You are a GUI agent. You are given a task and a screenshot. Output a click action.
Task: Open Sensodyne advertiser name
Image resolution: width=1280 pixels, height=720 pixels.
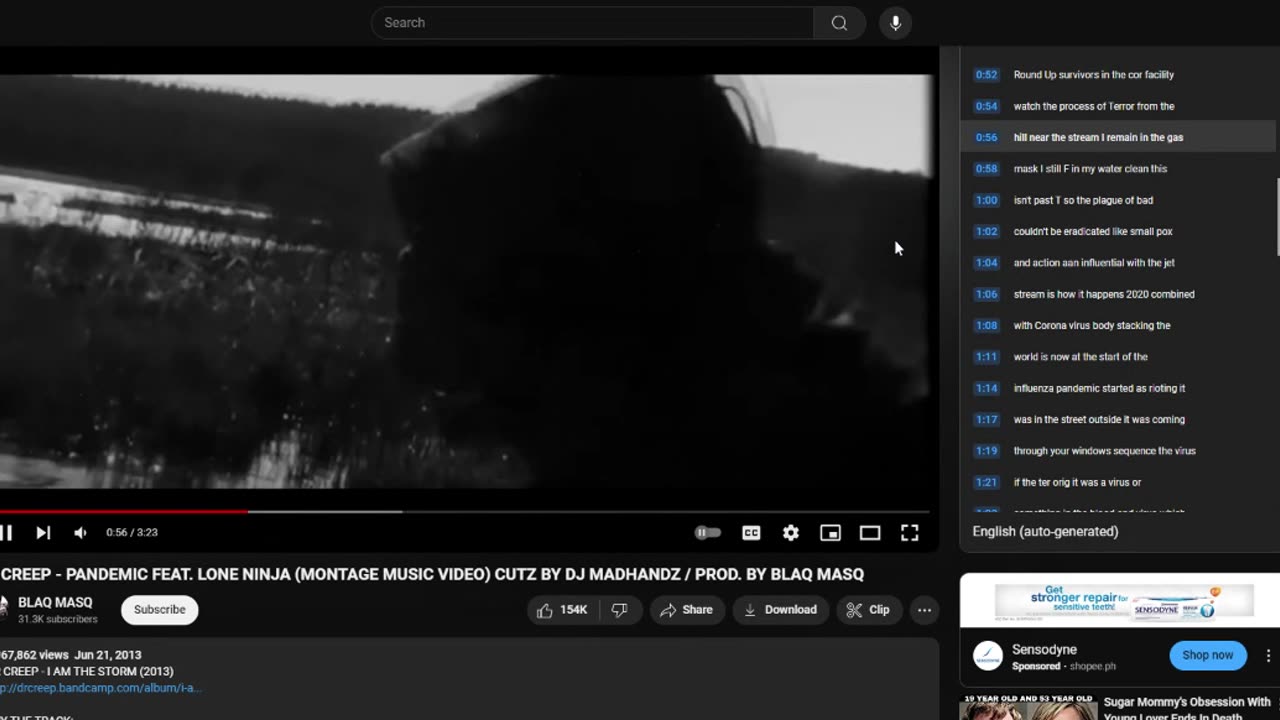click(1044, 650)
